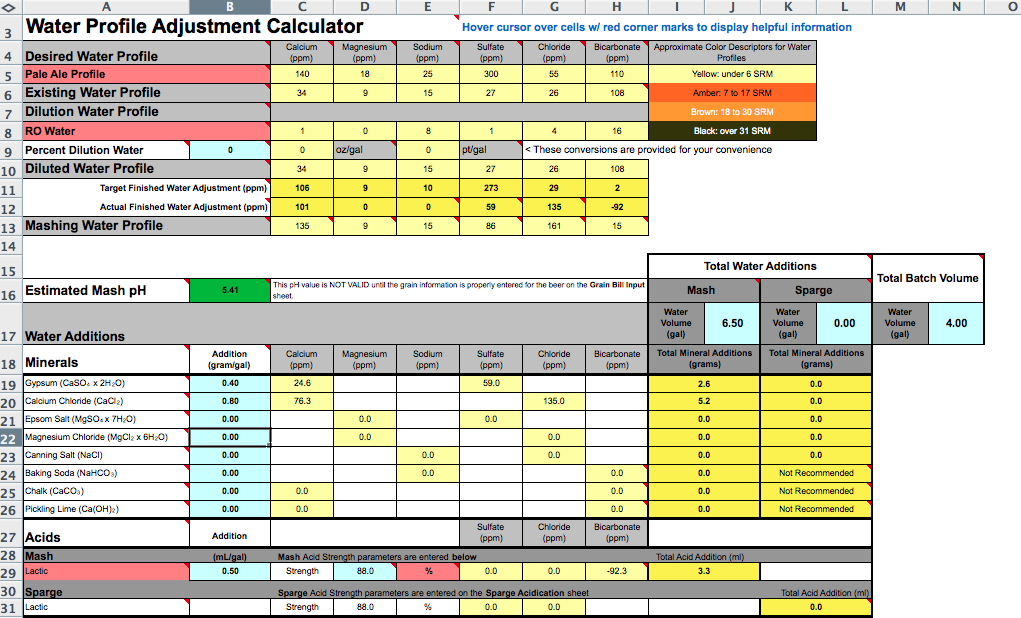
Task: Click Canning Salt addition value cell
Action: coord(230,455)
